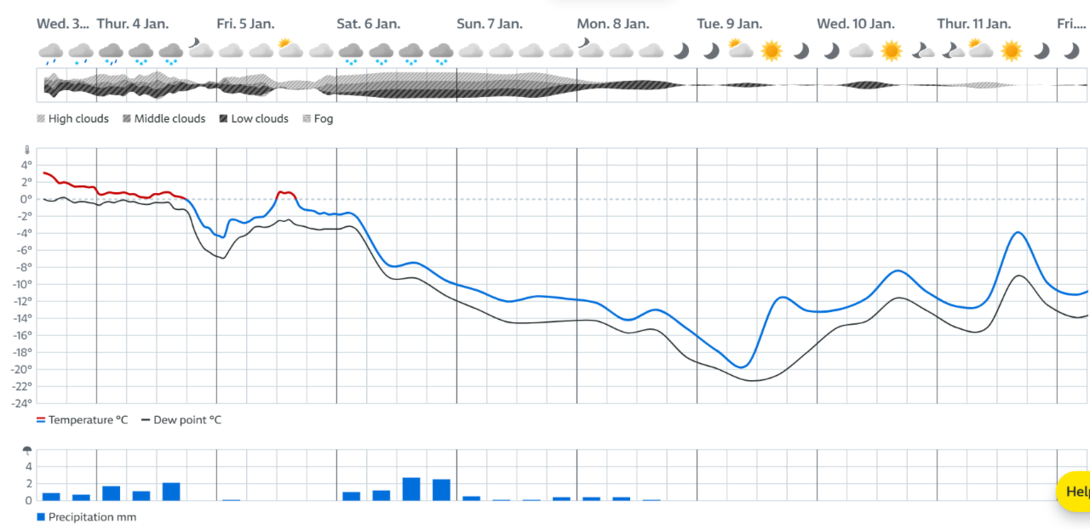Click the temperature curve minimum on Tue. 9 Jan.
The image size is (1090, 529).
(x=742, y=366)
